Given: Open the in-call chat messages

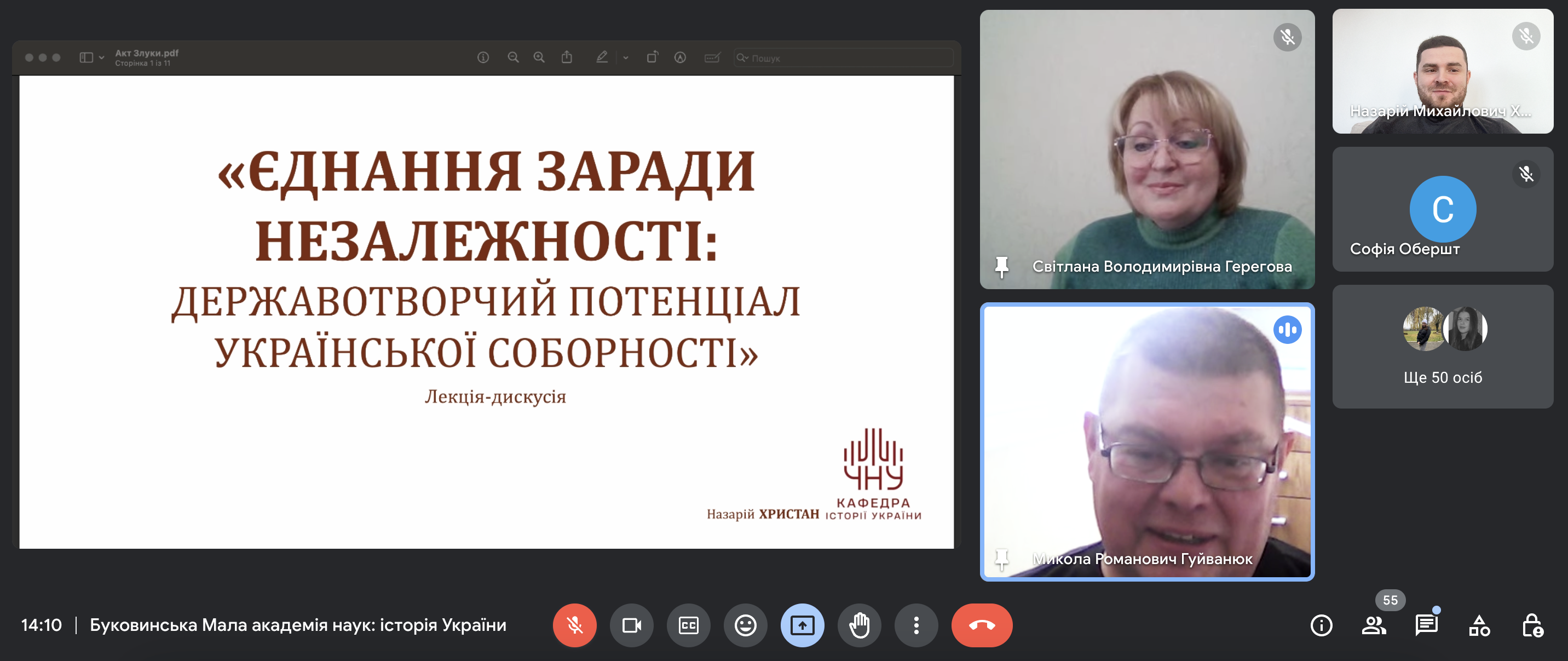Looking at the screenshot, I should coord(1427,625).
